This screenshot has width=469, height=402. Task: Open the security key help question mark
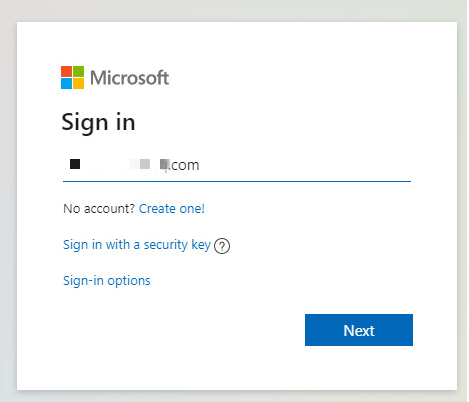pos(222,246)
